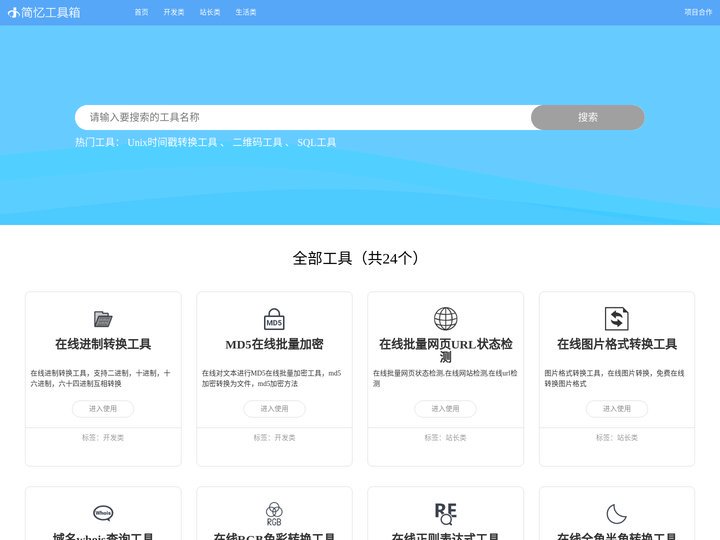Focus the tool name search field
Screen dimensions: 720x540
click(x=303, y=118)
